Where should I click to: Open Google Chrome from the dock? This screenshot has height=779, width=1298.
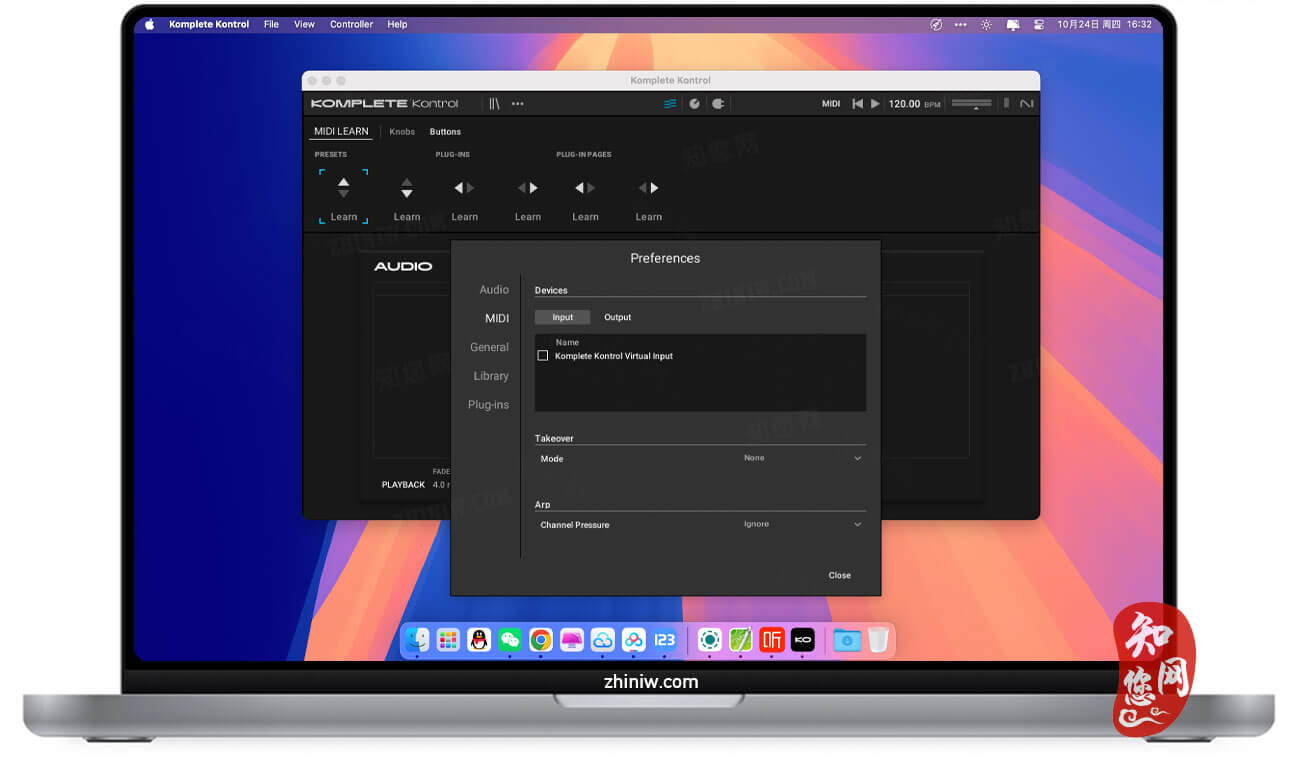[541, 640]
